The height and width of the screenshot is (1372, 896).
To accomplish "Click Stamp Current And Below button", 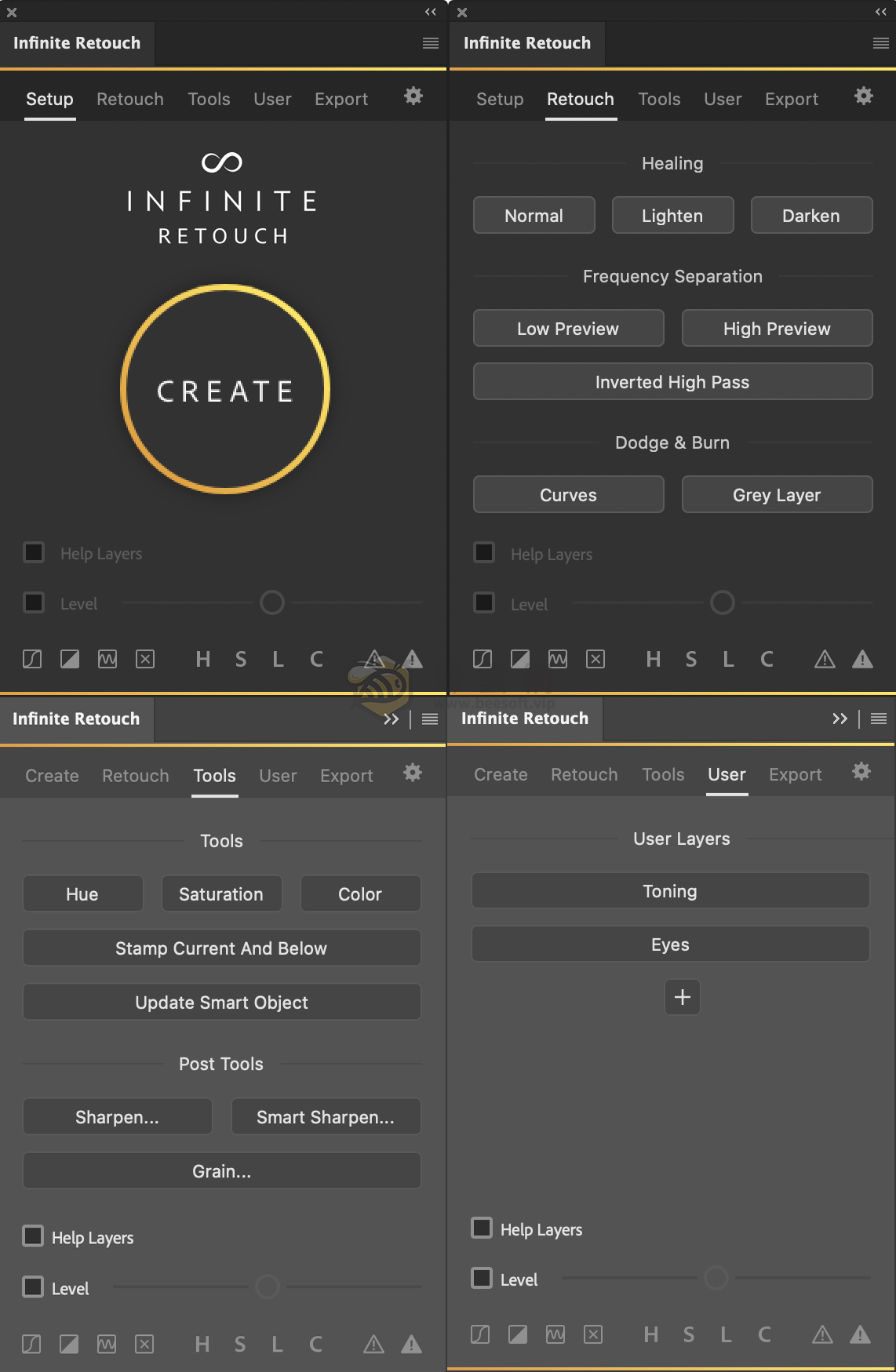I will click(x=221, y=948).
